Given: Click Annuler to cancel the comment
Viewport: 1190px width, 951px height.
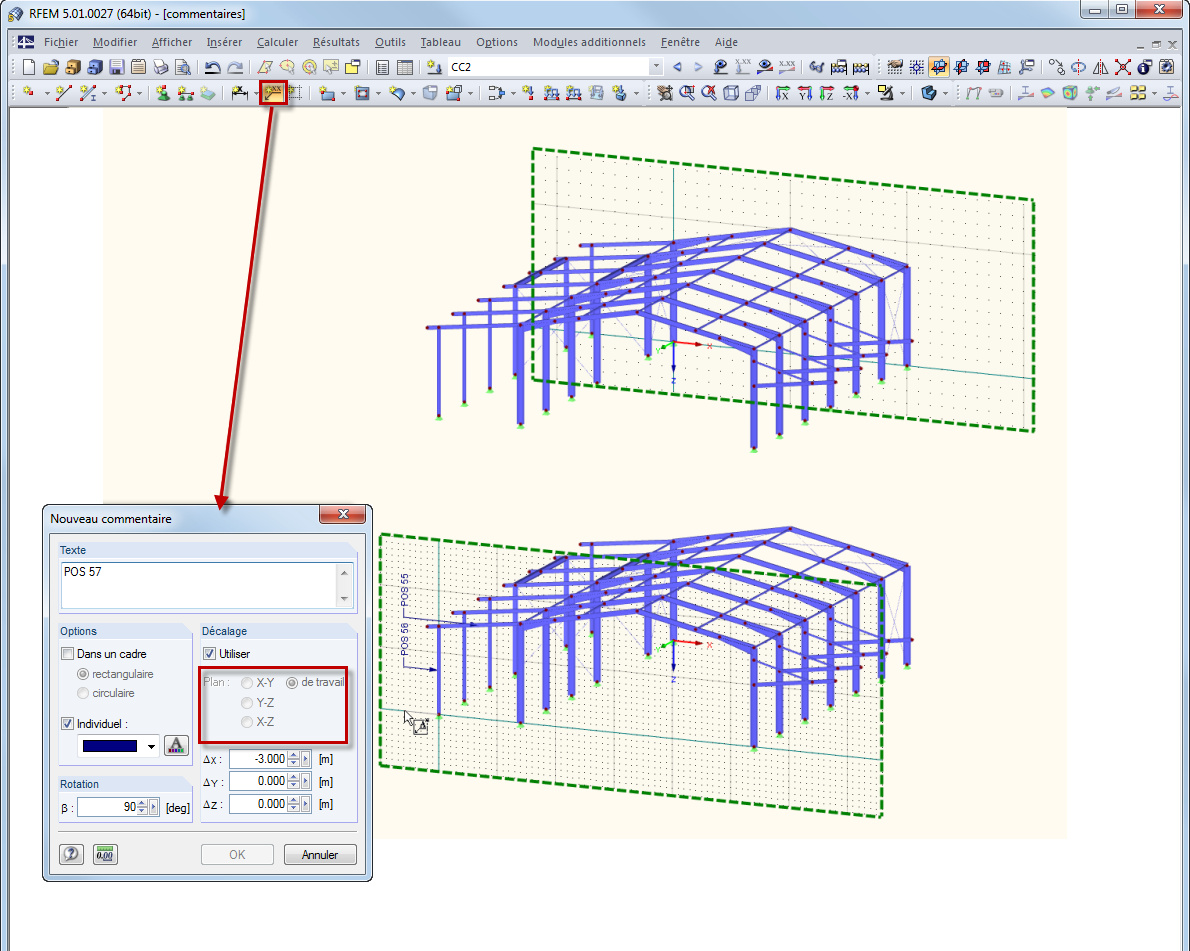Looking at the screenshot, I should click(320, 855).
